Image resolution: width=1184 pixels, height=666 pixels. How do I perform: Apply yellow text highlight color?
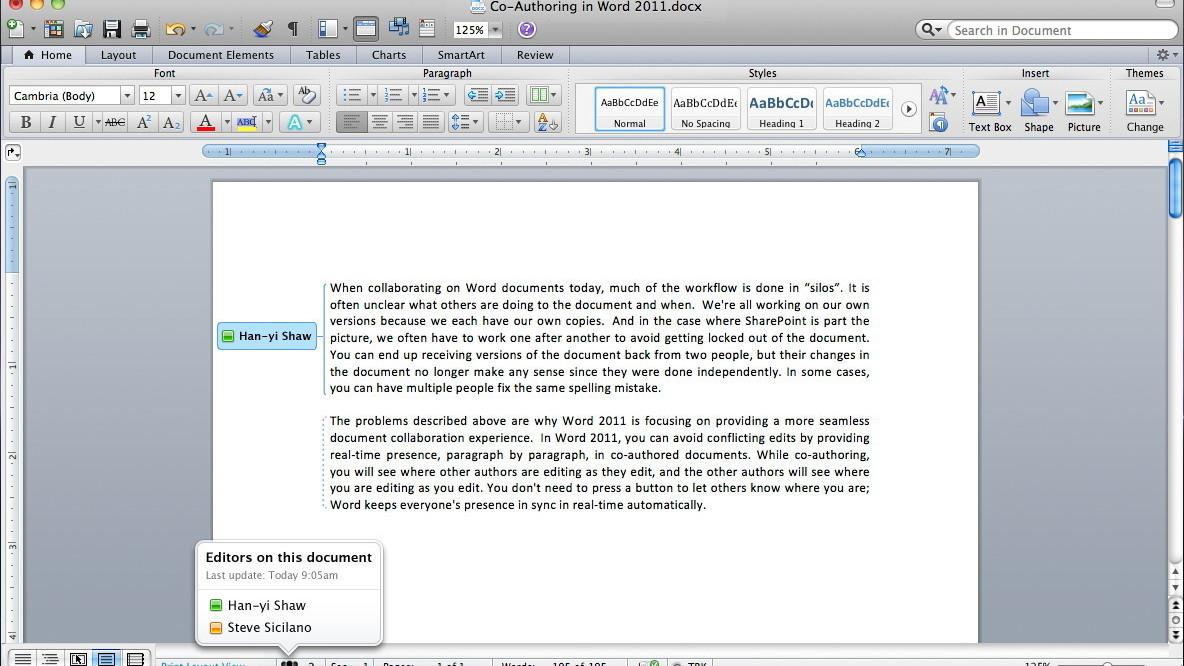point(247,122)
